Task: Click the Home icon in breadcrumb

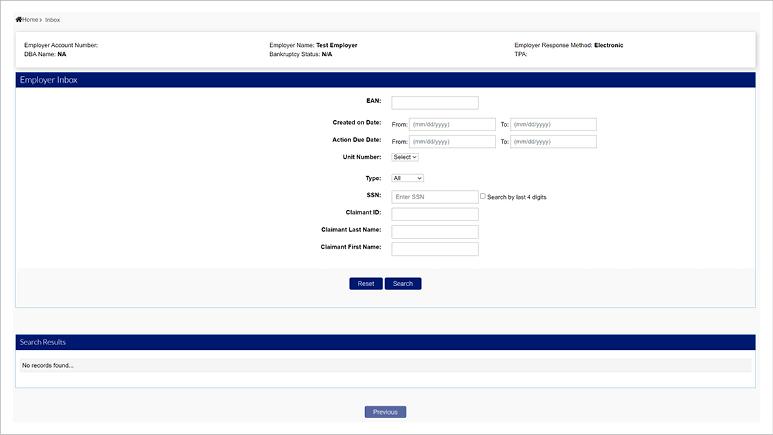Action: point(19,19)
